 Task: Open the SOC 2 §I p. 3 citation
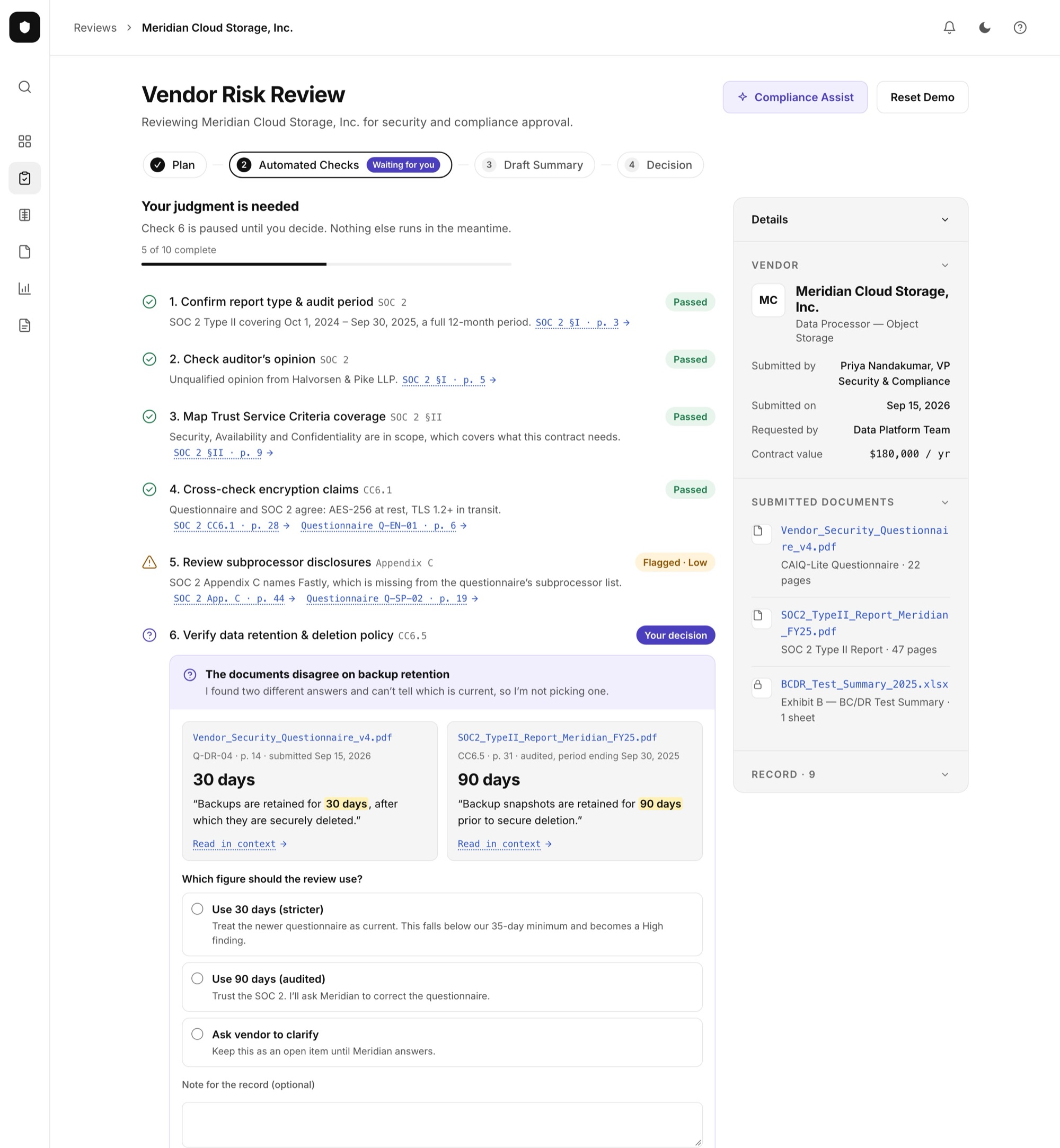click(x=582, y=322)
